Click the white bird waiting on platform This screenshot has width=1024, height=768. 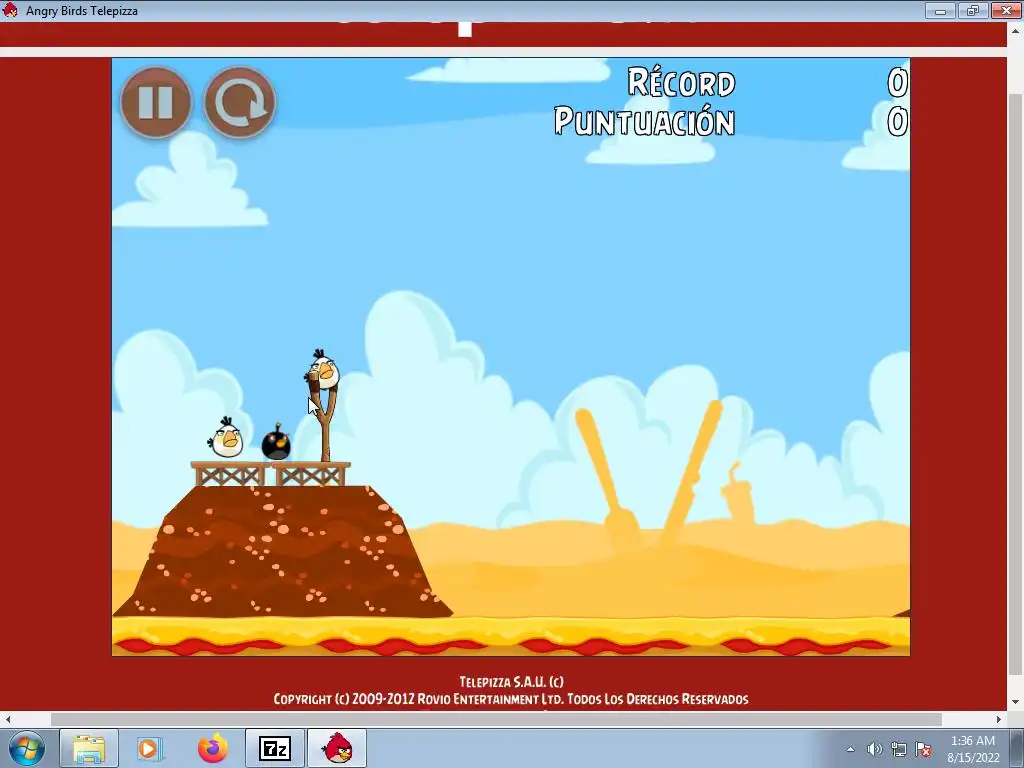[x=227, y=440]
